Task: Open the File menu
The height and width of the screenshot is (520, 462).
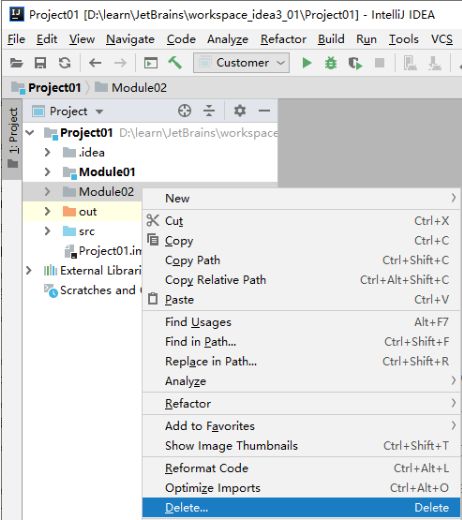Action: pos(16,39)
